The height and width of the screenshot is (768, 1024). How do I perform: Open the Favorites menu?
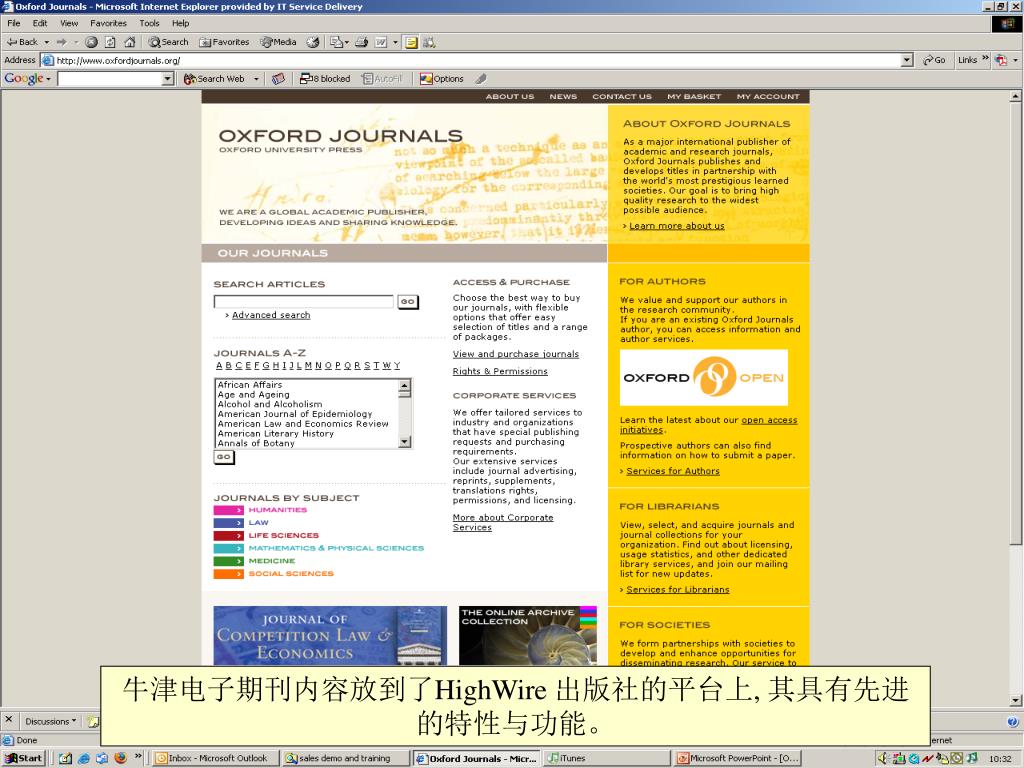tap(108, 24)
